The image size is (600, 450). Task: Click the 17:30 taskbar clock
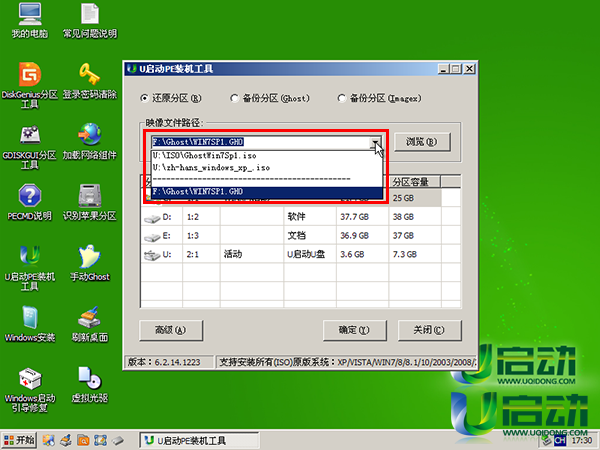pyautogui.click(x=582, y=440)
